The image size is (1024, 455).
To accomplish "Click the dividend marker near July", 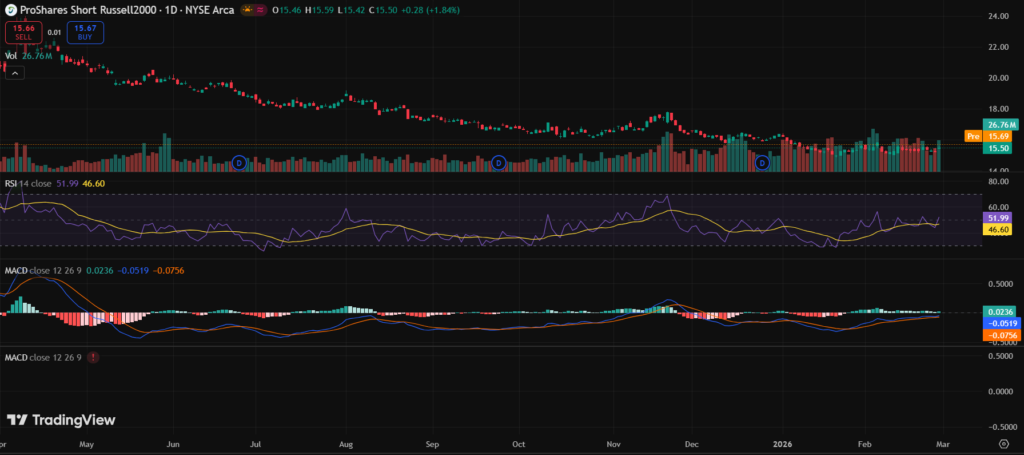I will (x=239, y=162).
